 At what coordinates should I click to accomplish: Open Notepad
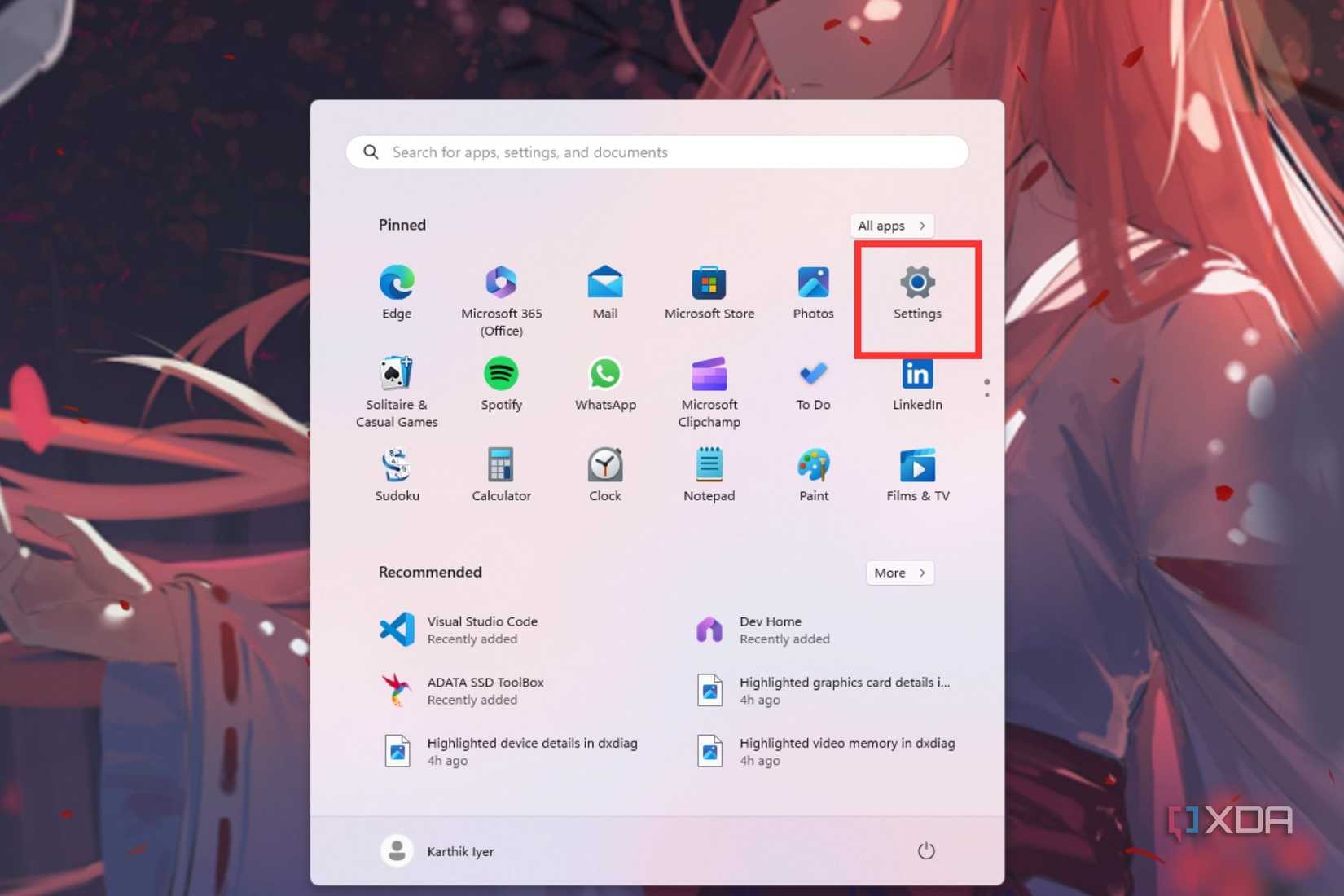[709, 475]
